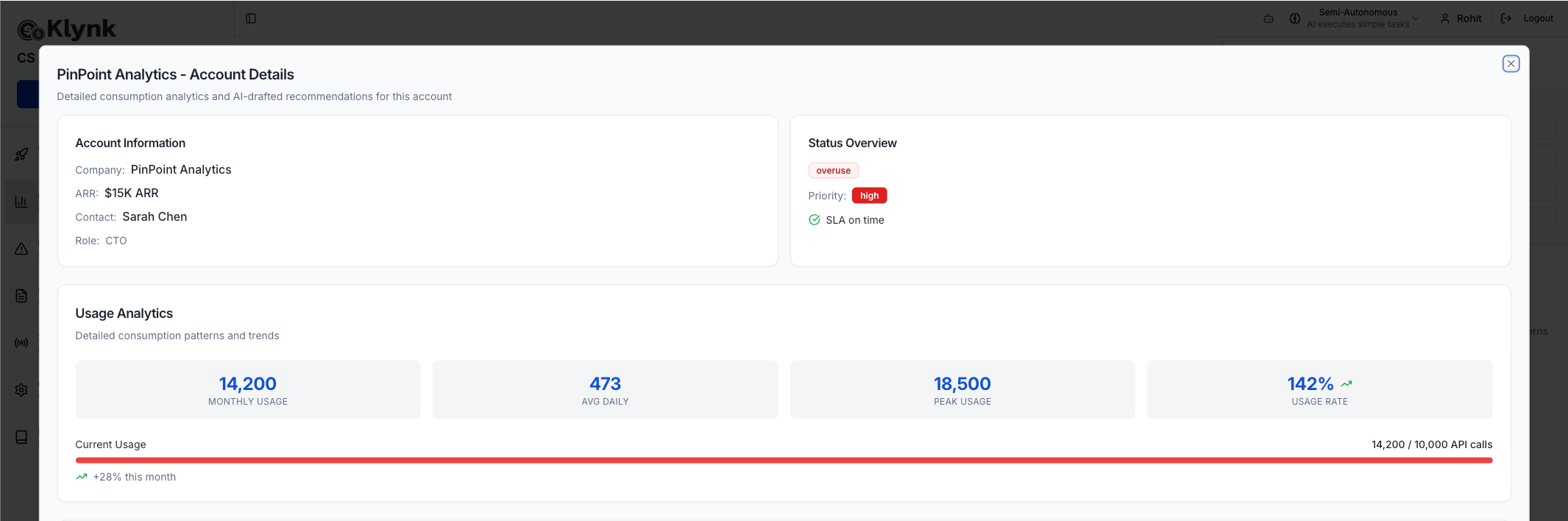Select the 142% Usage Rate card
This screenshot has width=1568, height=521.
tap(1319, 390)
